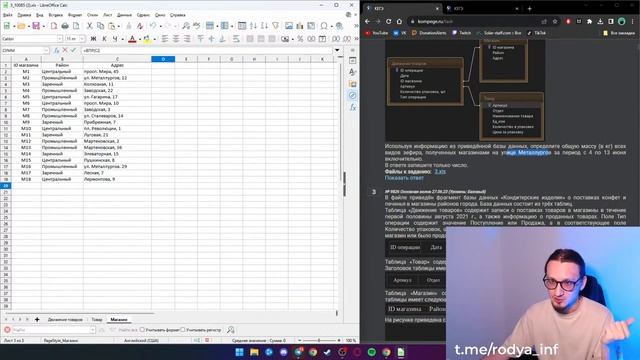Open Find and Replace from the main toolbar
Image resolution: width=640 pixels, height=360 pixels.
[x=186, y=26]
